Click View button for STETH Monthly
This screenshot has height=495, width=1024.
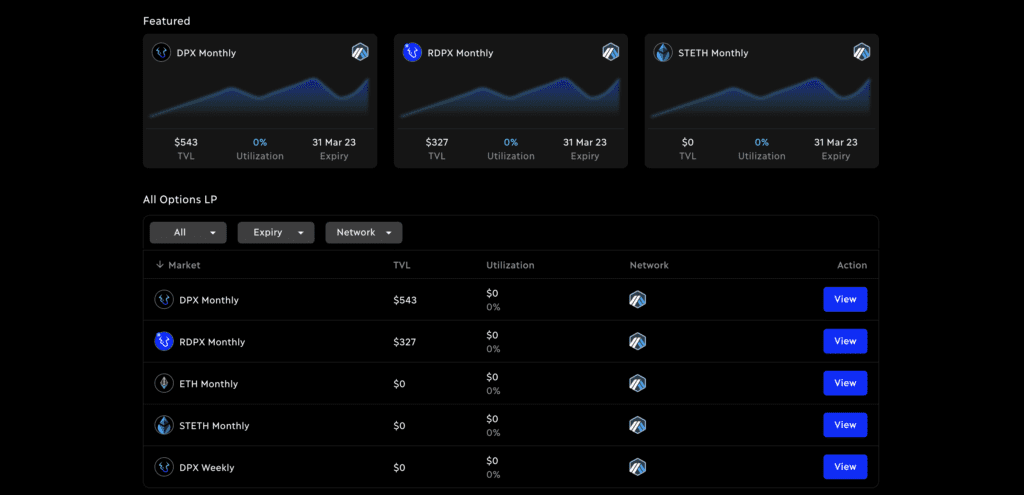[x=845, y=424]
